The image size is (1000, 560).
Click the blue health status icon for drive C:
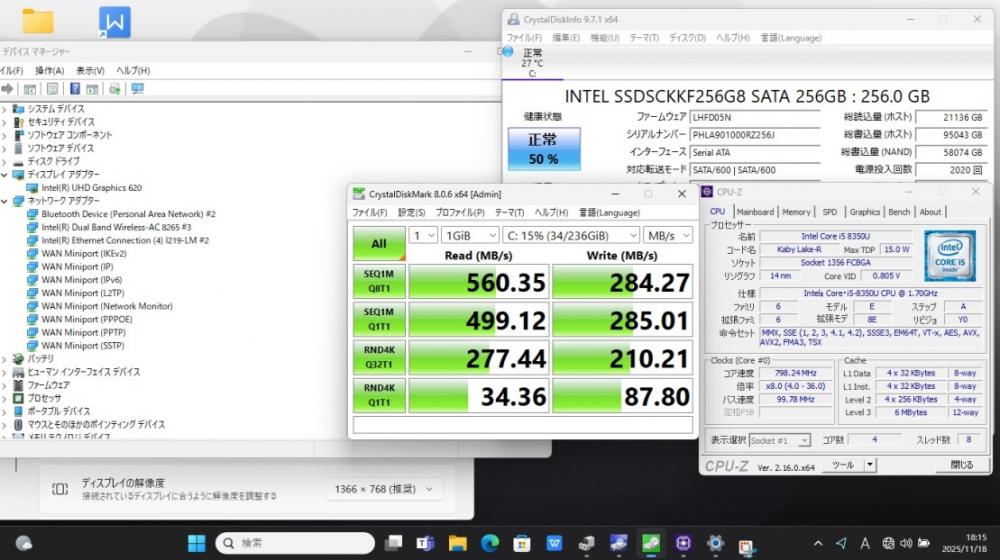(509, 52)
